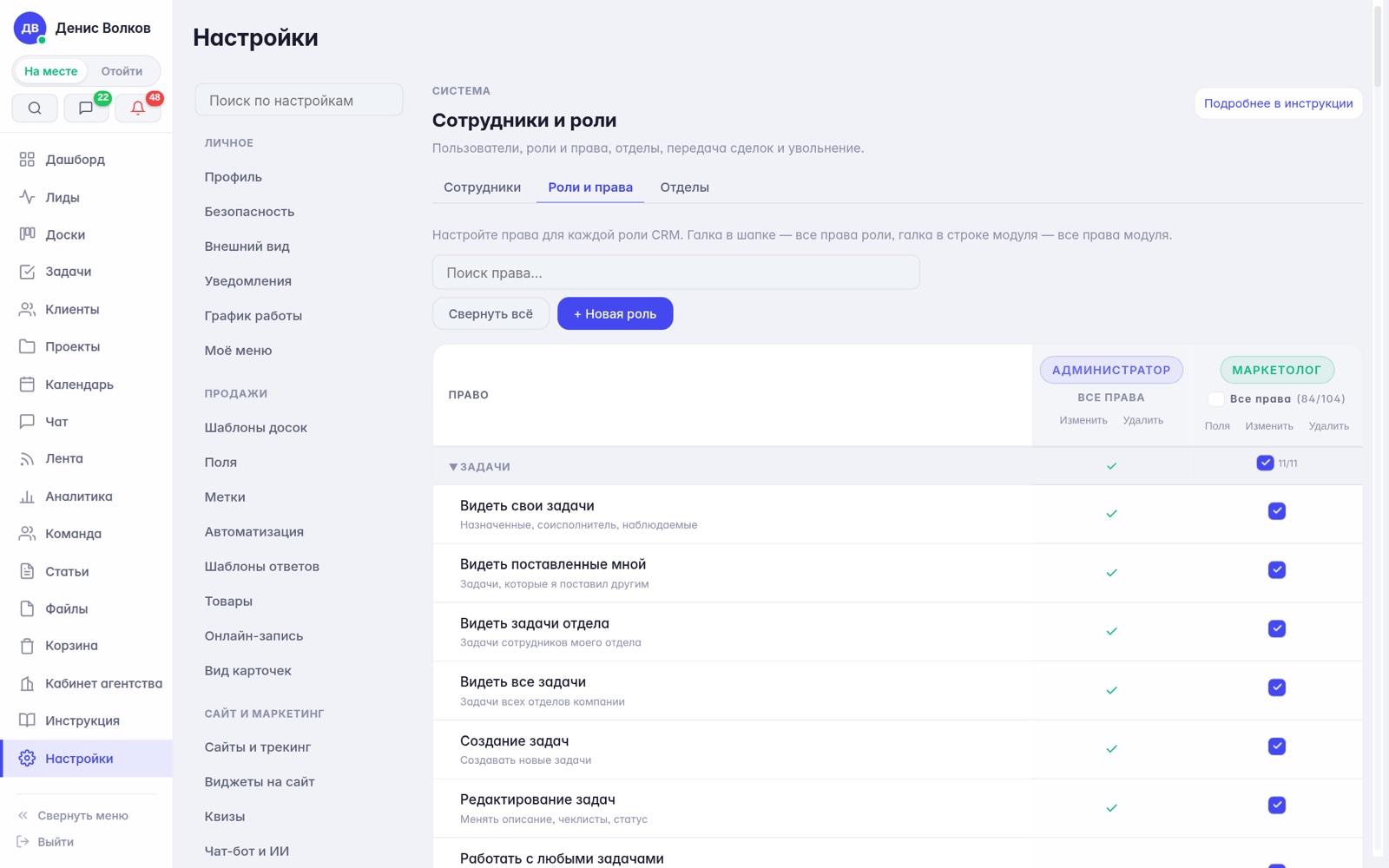This screenshot has height=868, width=1389.
Task: Click the Свернуть всё button
Action: tap(490, 313)
